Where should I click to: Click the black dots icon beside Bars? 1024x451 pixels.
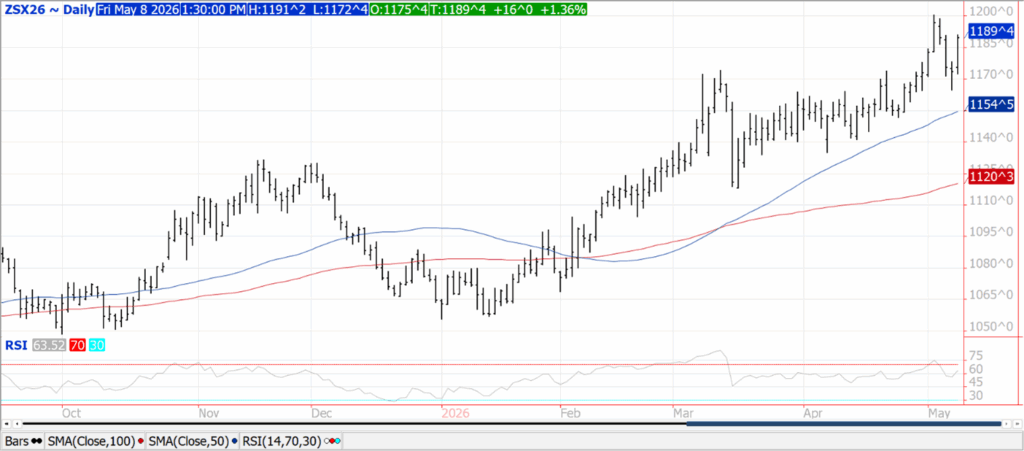point(36,442)
